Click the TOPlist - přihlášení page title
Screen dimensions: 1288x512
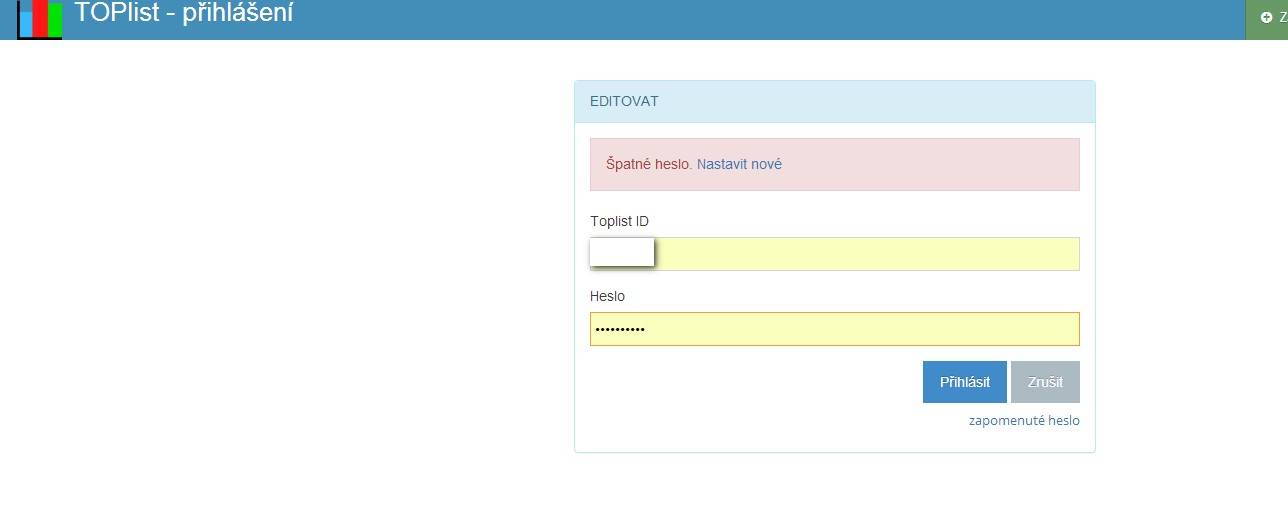point(184,13)
